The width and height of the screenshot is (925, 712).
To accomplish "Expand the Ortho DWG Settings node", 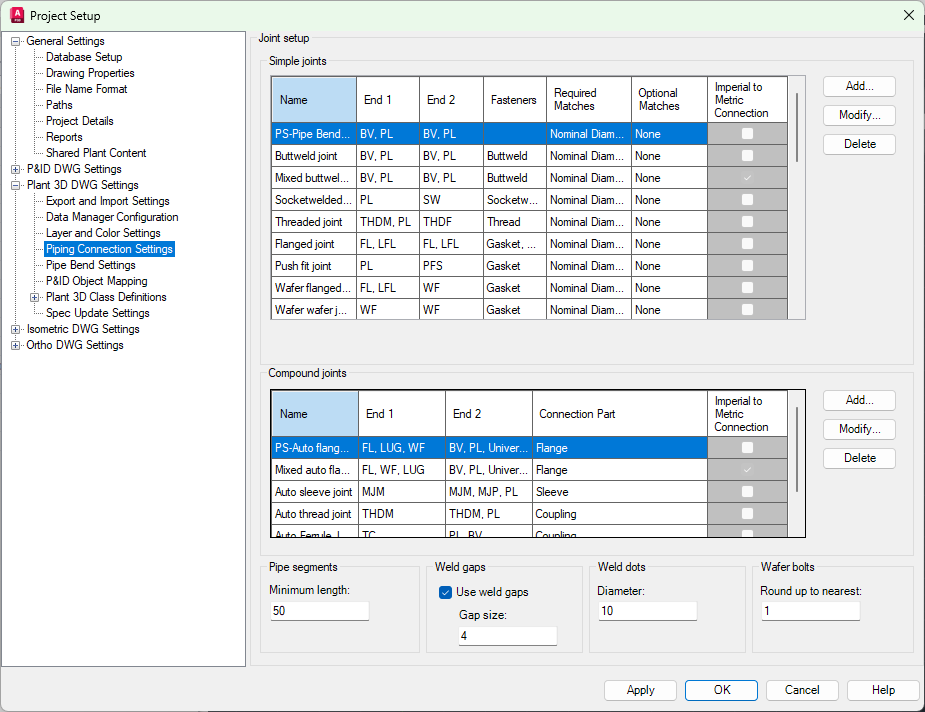I will point(16,345).
